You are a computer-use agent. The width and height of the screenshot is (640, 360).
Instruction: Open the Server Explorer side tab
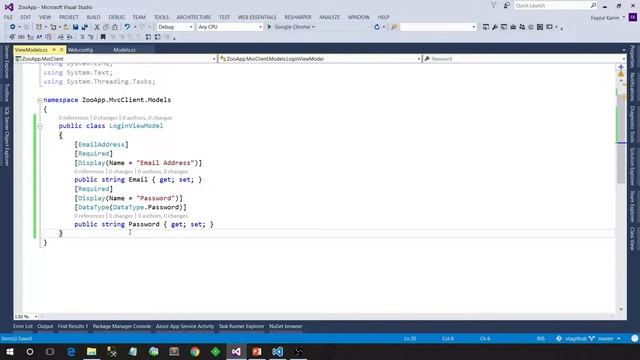(7, 62)
